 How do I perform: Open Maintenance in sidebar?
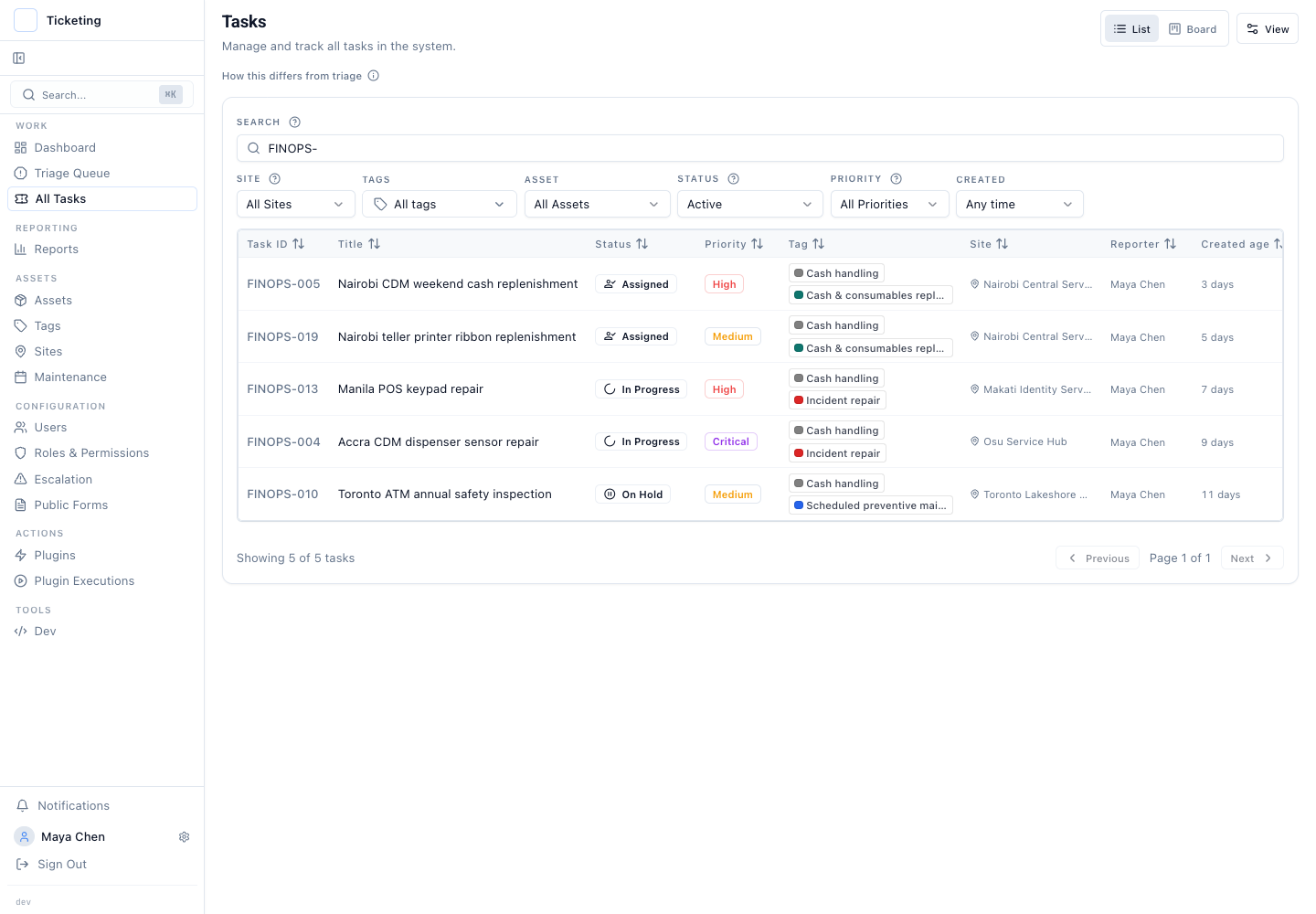pyautogui.click(x=102, y=377)
